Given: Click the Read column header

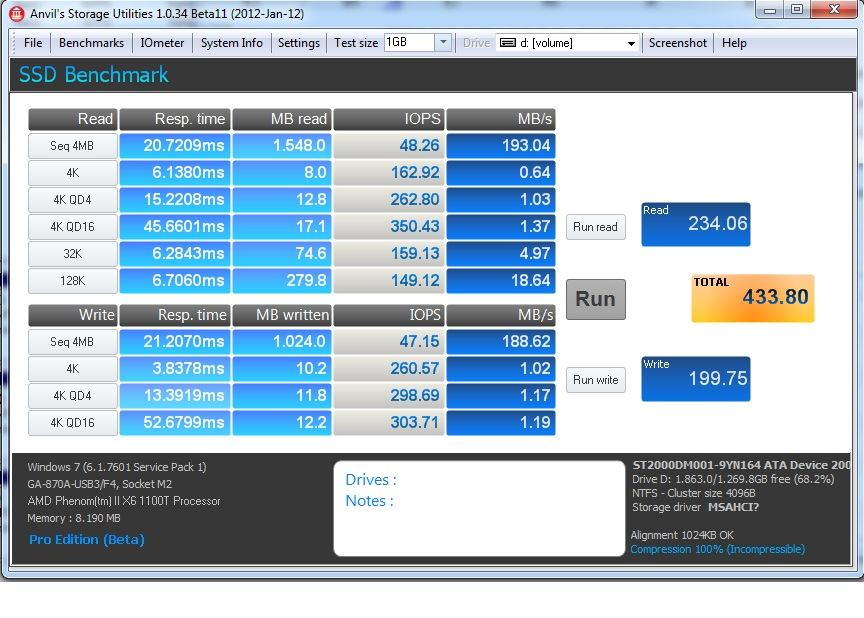Looking at the screenshot, I should coord(73,119).
